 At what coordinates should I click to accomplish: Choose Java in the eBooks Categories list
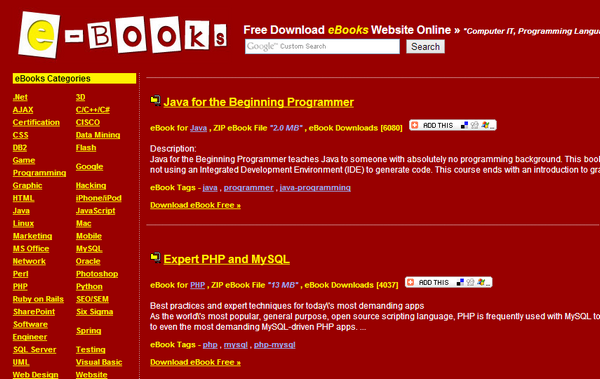(x=21, y=211)
